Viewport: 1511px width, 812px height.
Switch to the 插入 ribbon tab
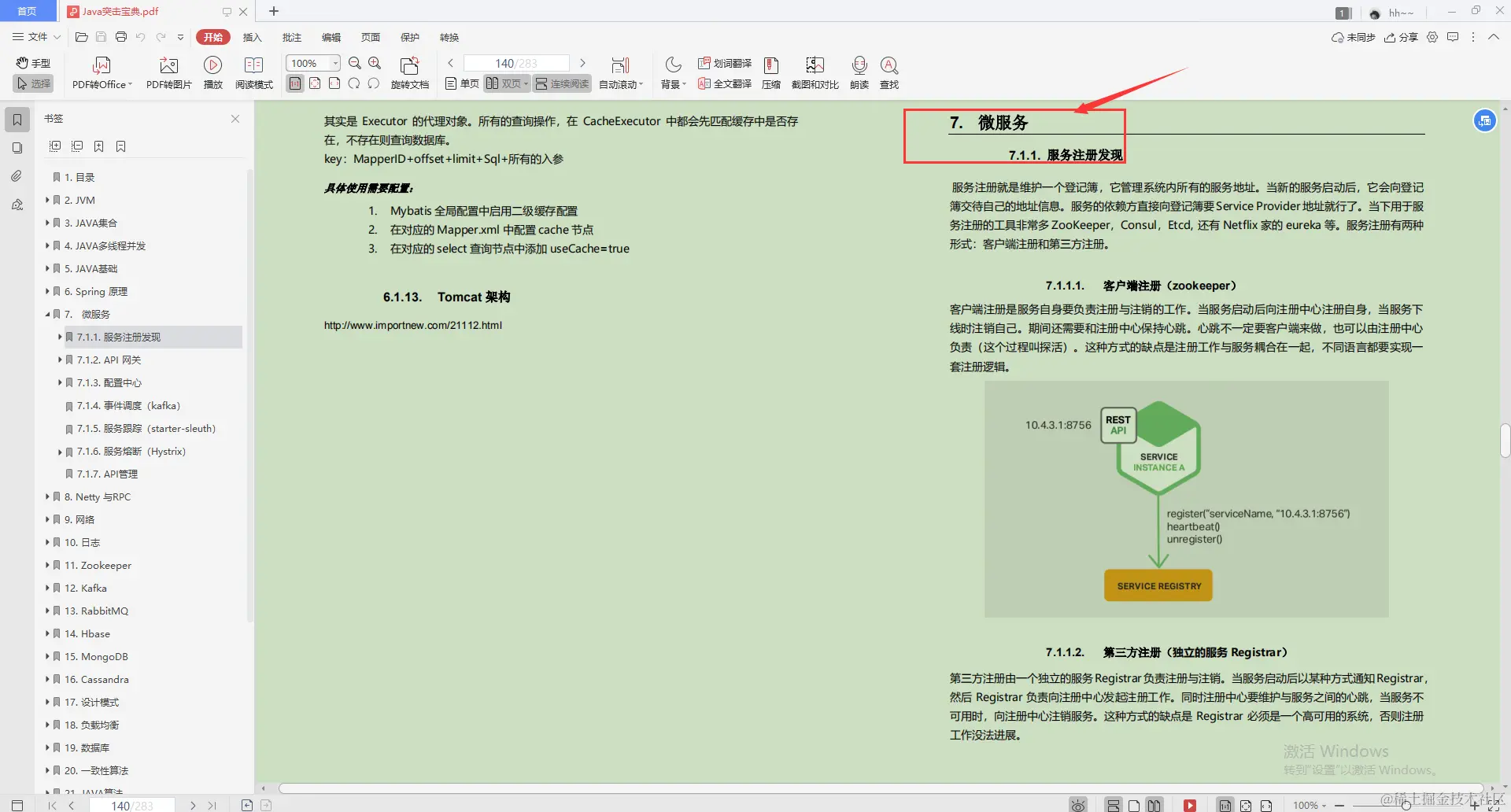252,37
